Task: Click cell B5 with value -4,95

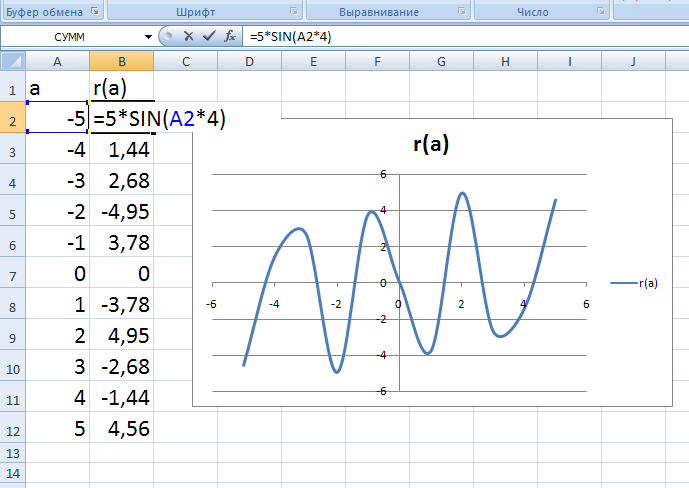Action: pos(122,210)
